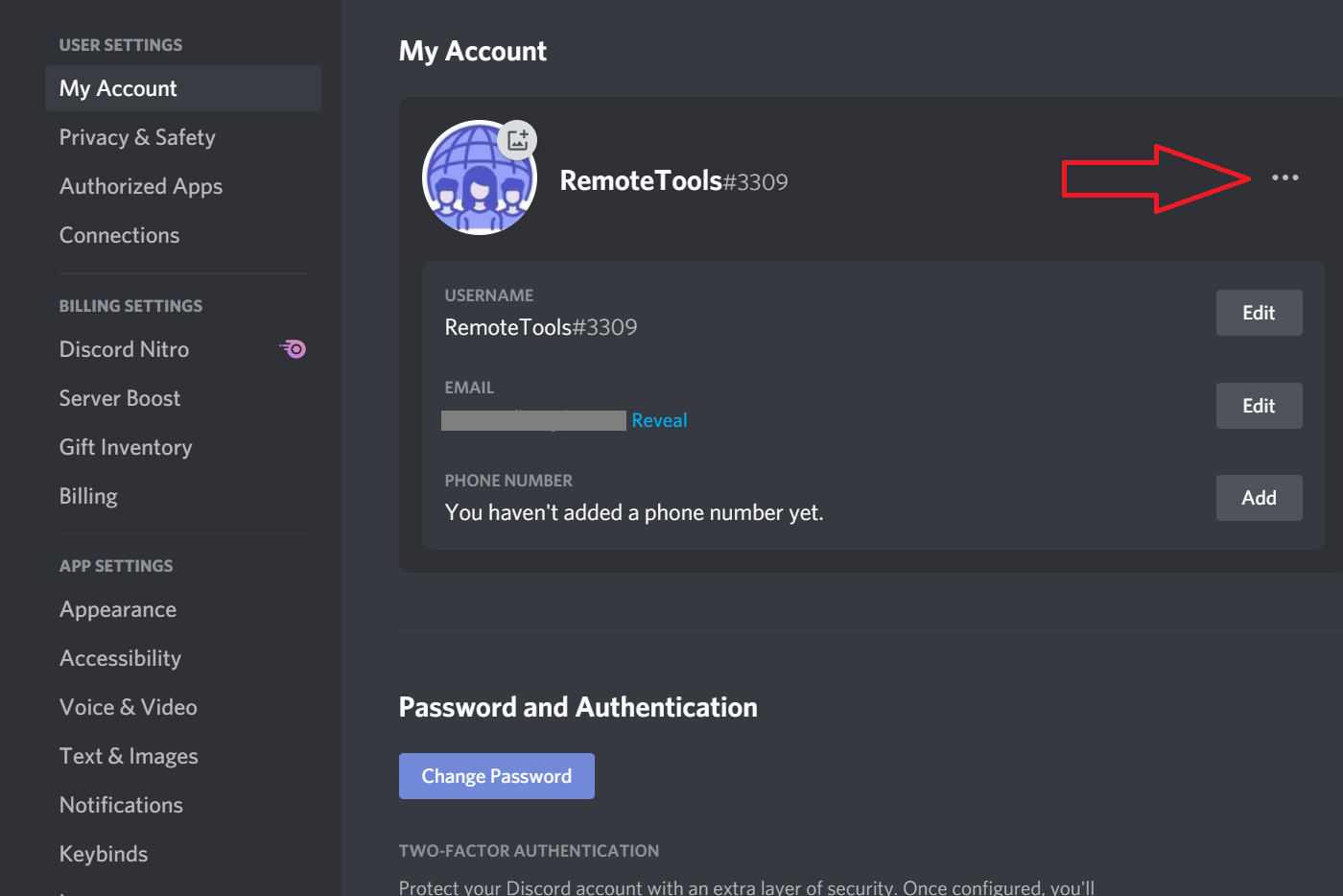Reveal the hidden email address
The image size is (1343, 896).
pyautogui.click(x=659, y=419)
